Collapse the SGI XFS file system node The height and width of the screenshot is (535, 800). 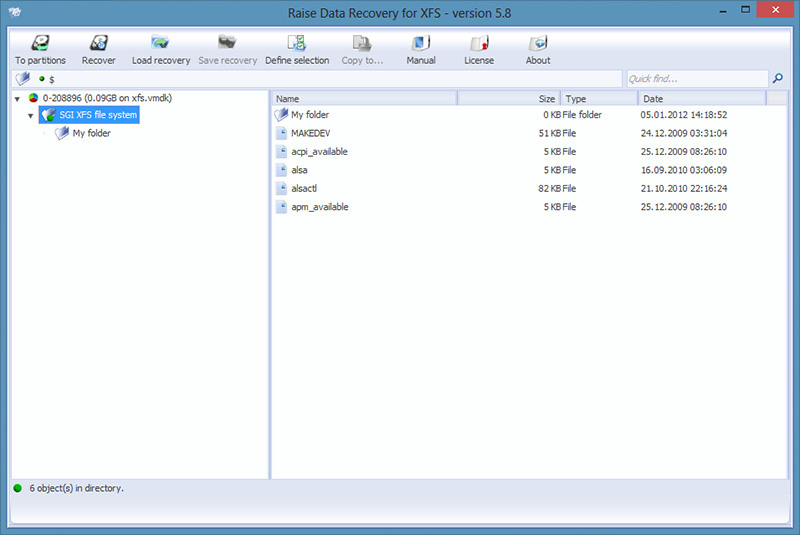[31, 116]
